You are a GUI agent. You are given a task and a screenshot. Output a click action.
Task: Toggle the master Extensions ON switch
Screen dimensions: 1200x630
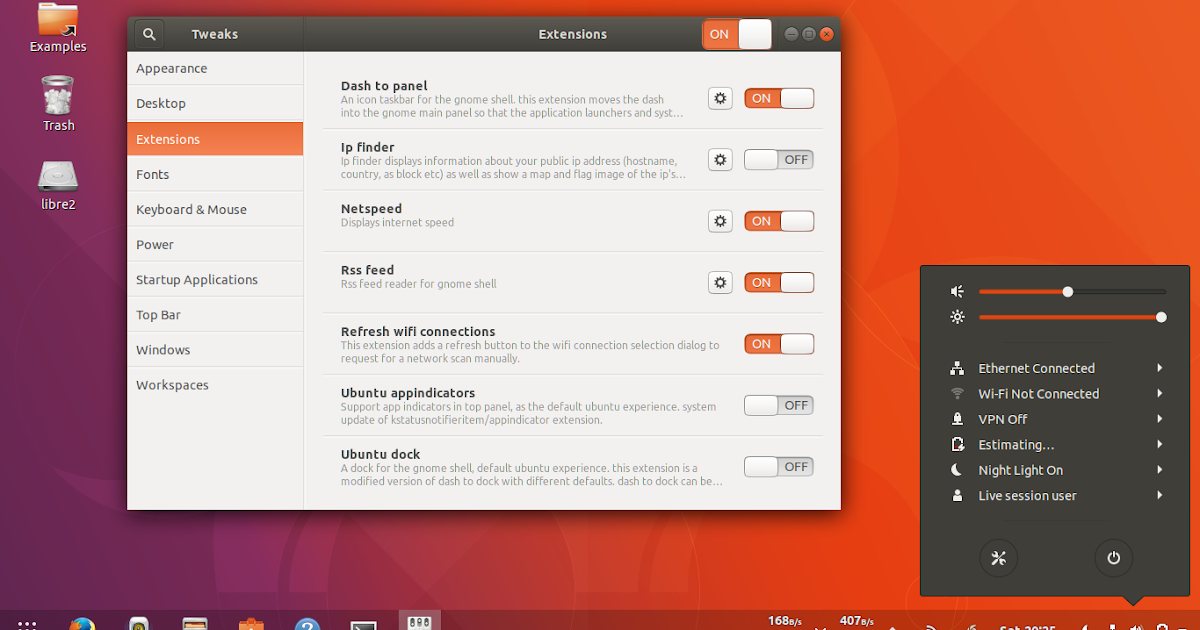[736, 33]
